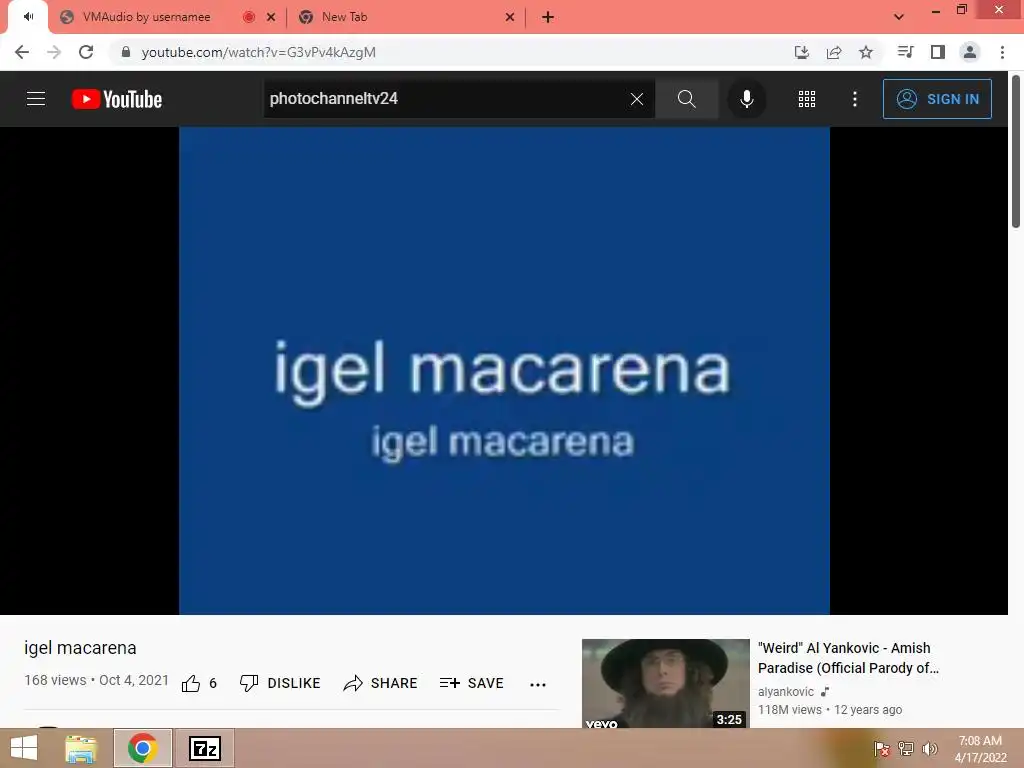1024x768 pixels.
Task: Open the YouTube apps grid
Action: (x=807, y=99)
